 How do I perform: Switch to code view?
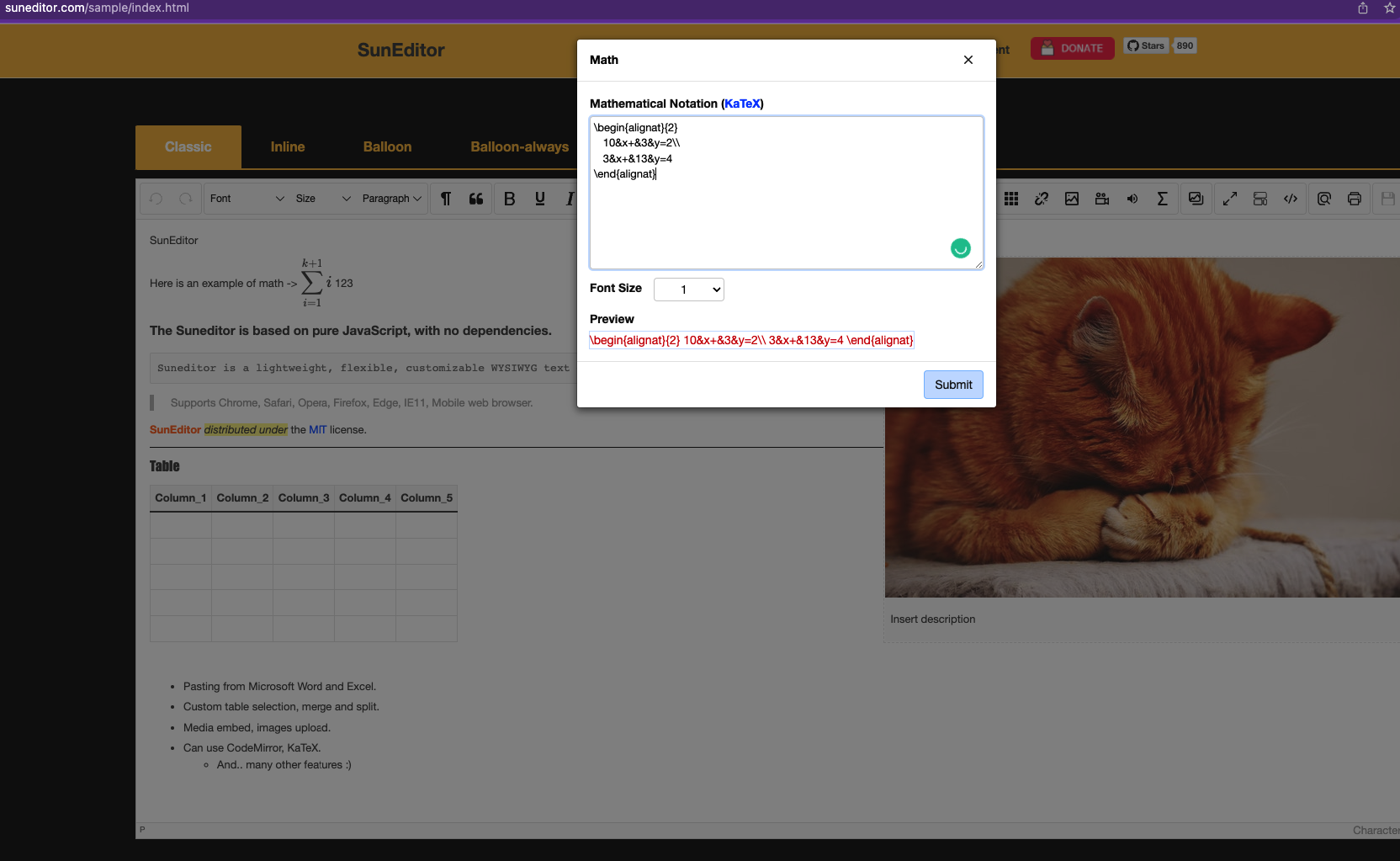pyautogui.click(x=1291, y=199)
